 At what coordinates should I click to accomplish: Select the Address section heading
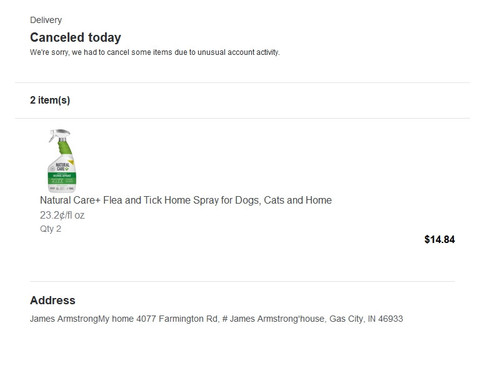click(53, 300)
